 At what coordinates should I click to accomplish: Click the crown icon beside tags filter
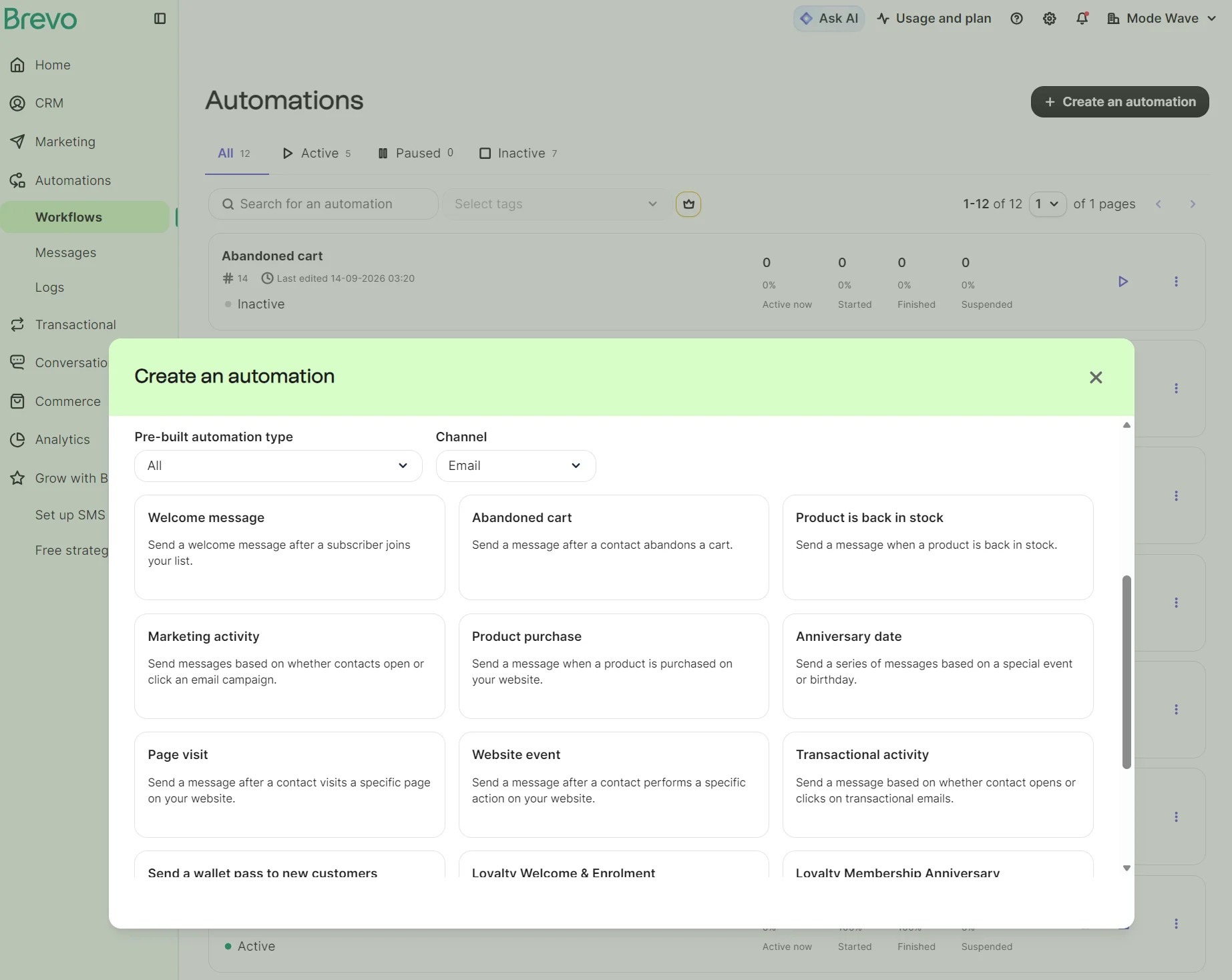coord(688,204)
